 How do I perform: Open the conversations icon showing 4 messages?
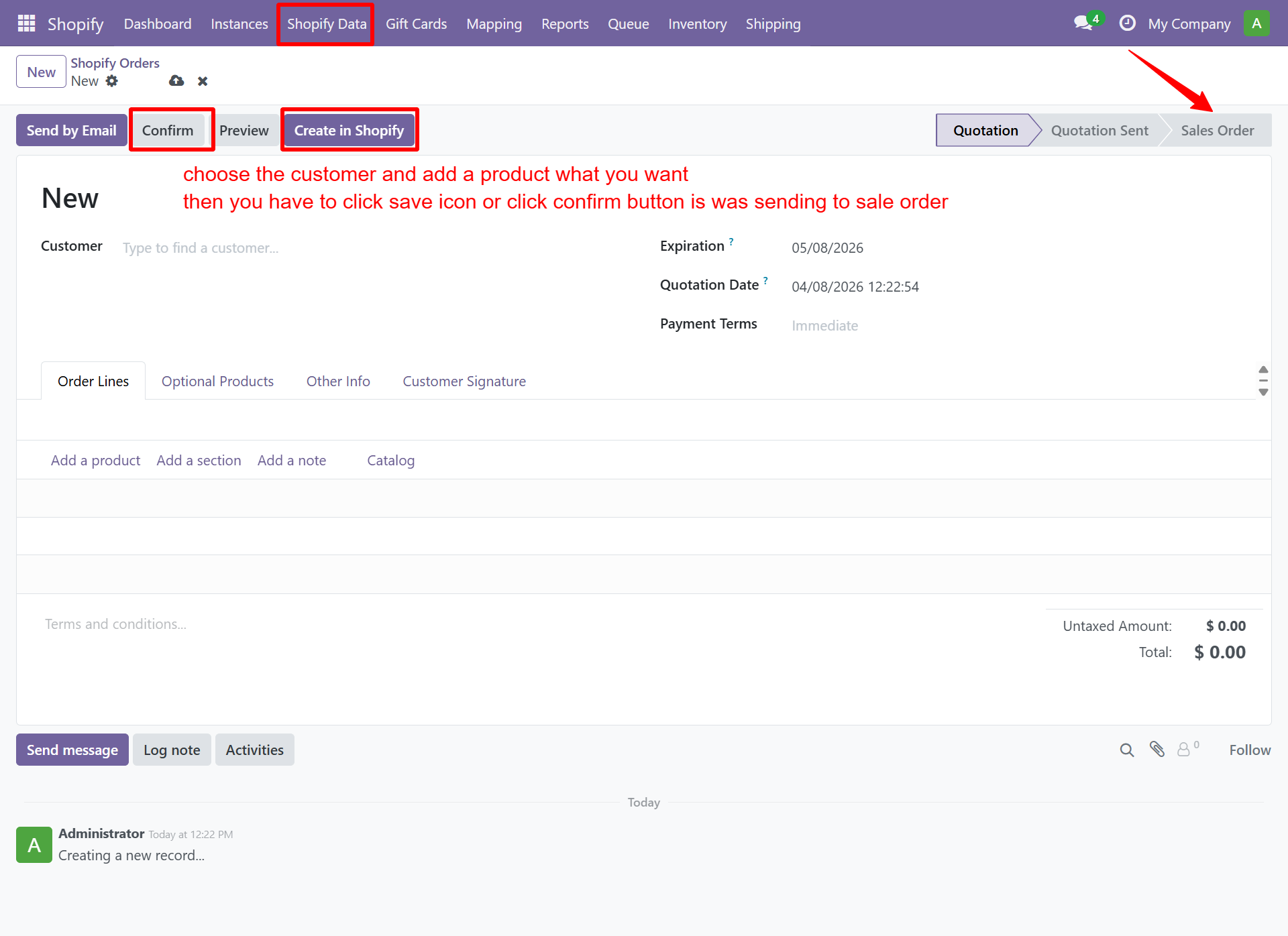(1081, 23)
